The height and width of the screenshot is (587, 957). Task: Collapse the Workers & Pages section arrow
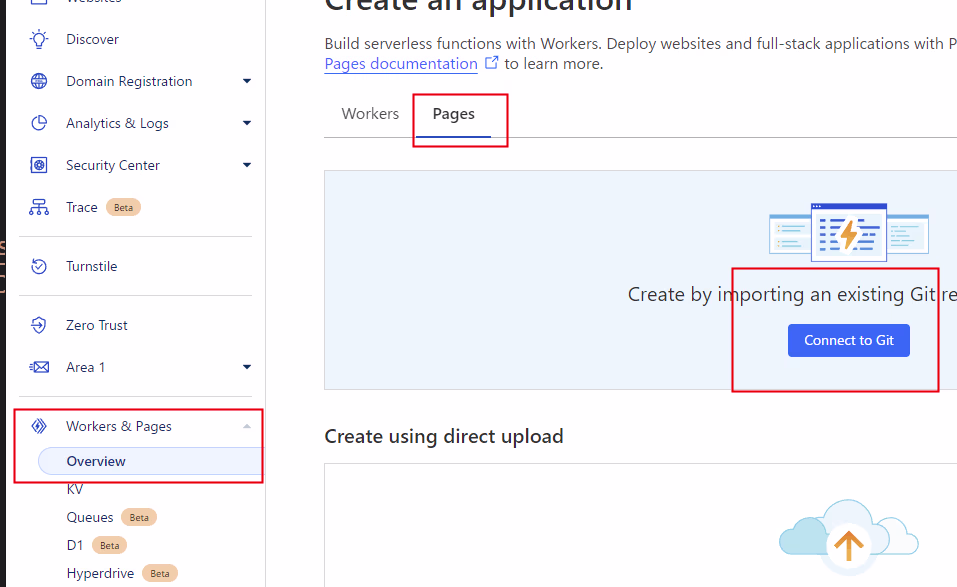click(247, 427)
